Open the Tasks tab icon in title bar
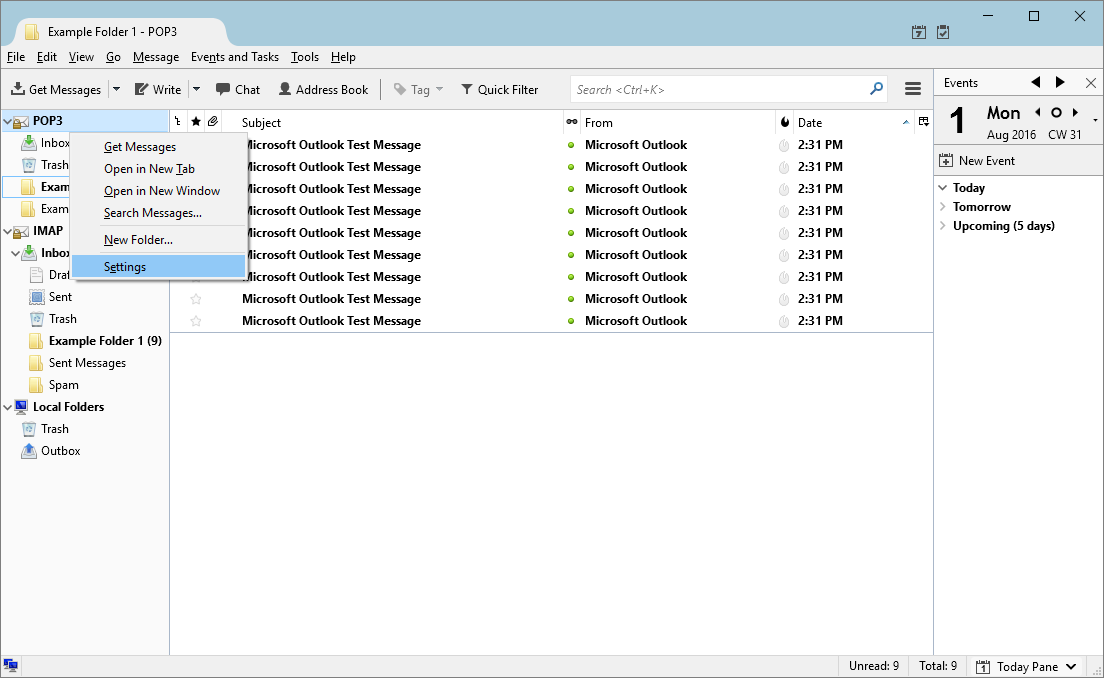 [x=943, y=32]
